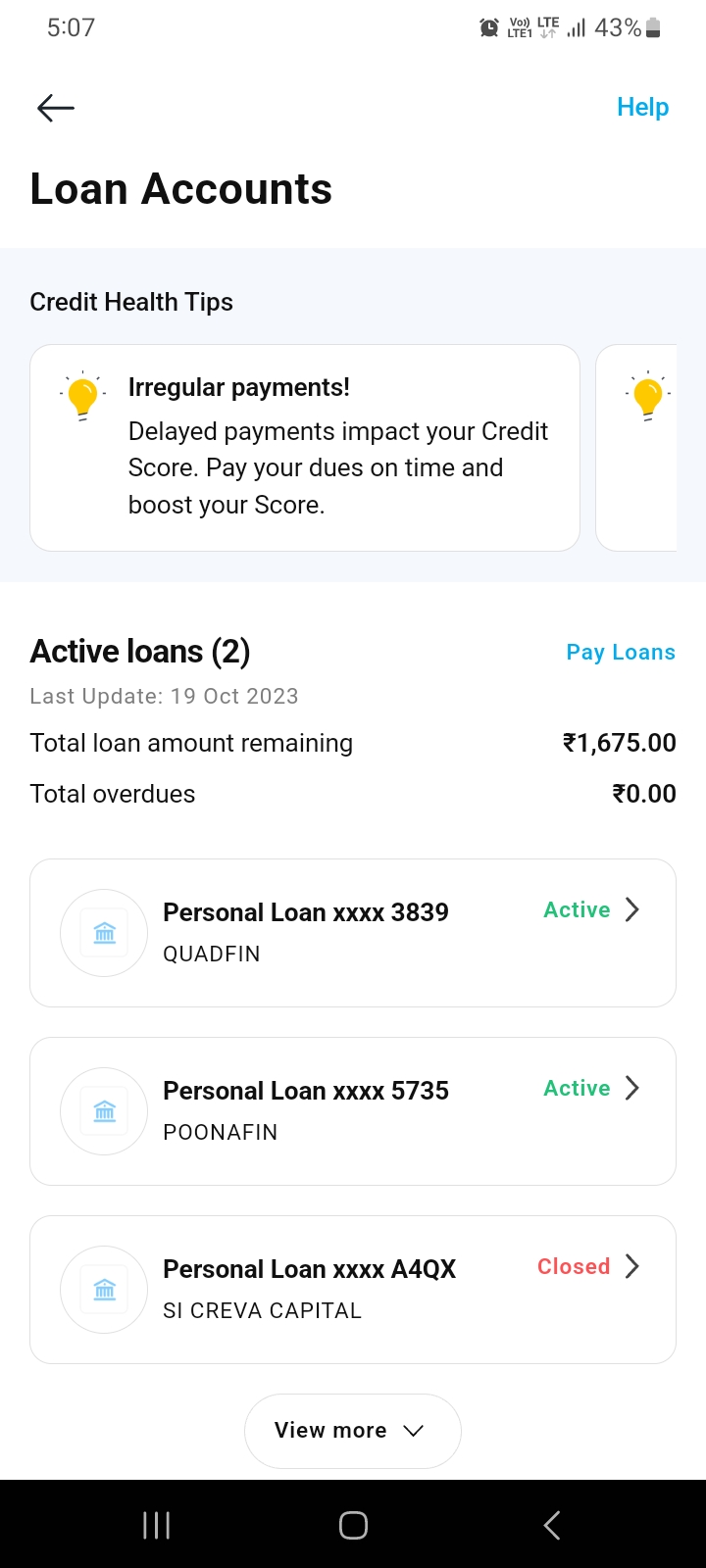
Task: Open the Help link
Action: tap(642, 108)
